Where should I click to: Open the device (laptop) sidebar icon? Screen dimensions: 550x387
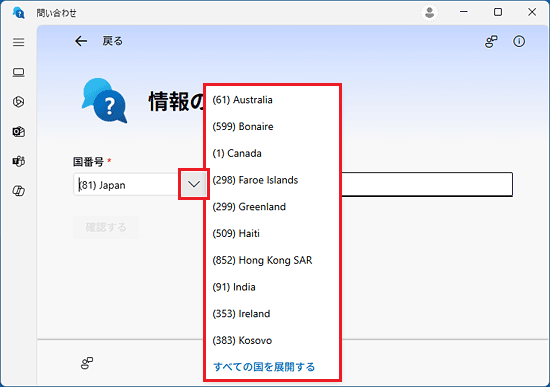click(x=19, y=72)
